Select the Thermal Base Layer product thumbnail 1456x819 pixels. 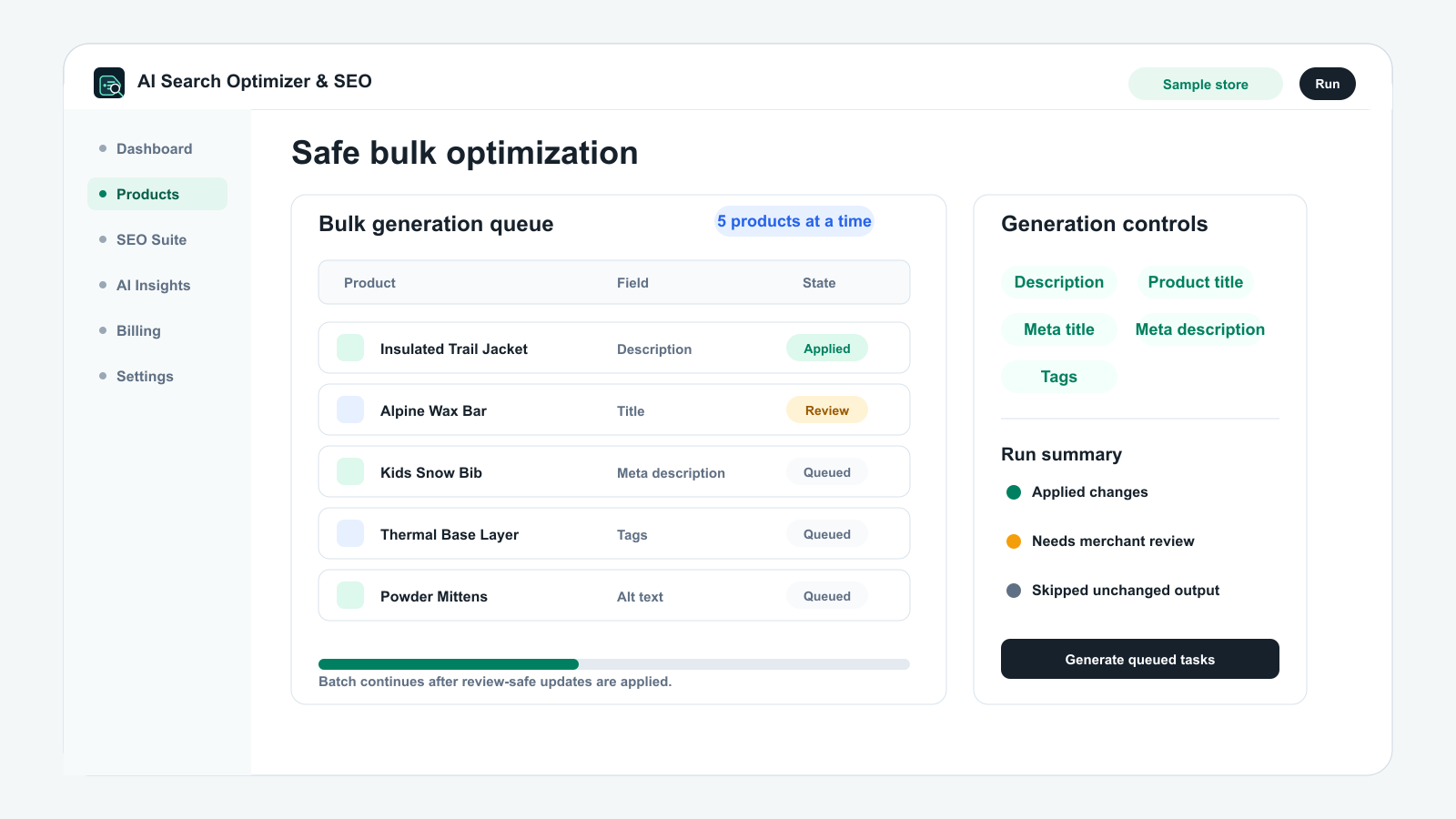350,533
